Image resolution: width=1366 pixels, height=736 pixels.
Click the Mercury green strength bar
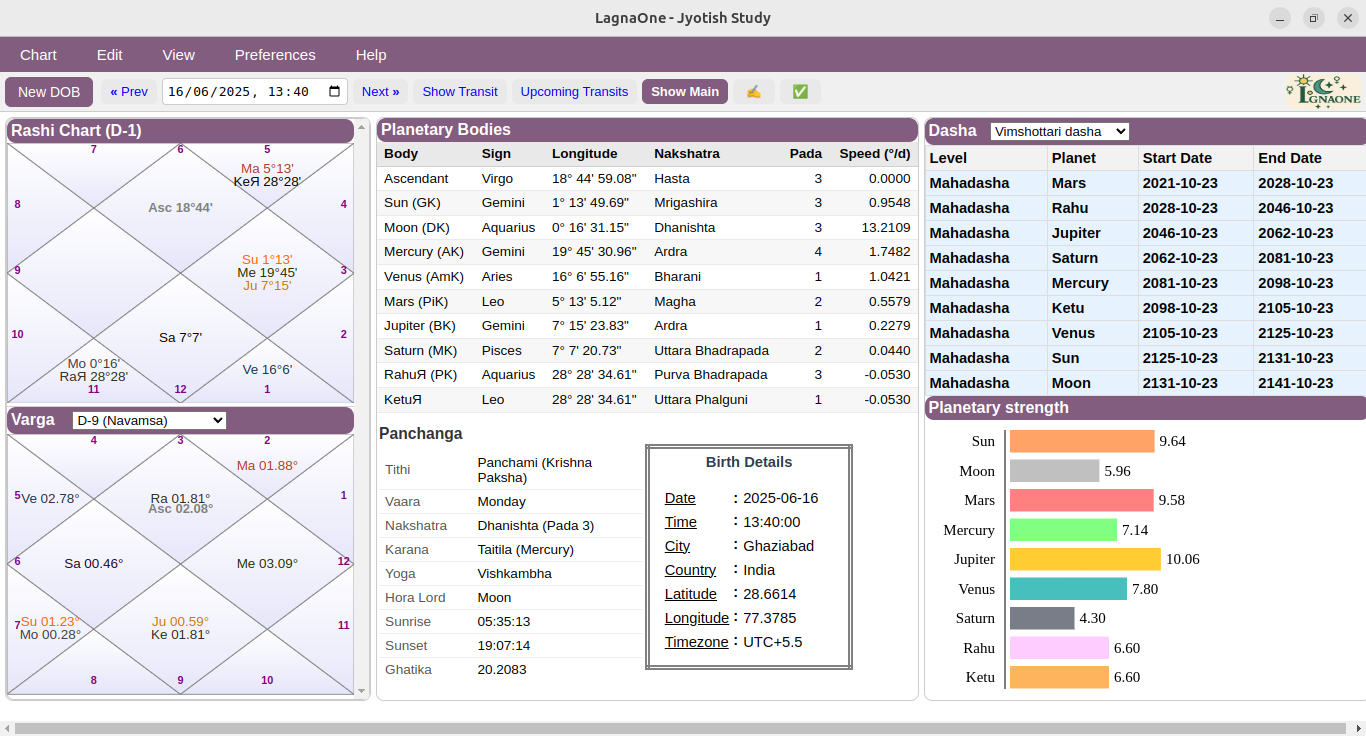pyautogui.click(x=1063, y=530)
